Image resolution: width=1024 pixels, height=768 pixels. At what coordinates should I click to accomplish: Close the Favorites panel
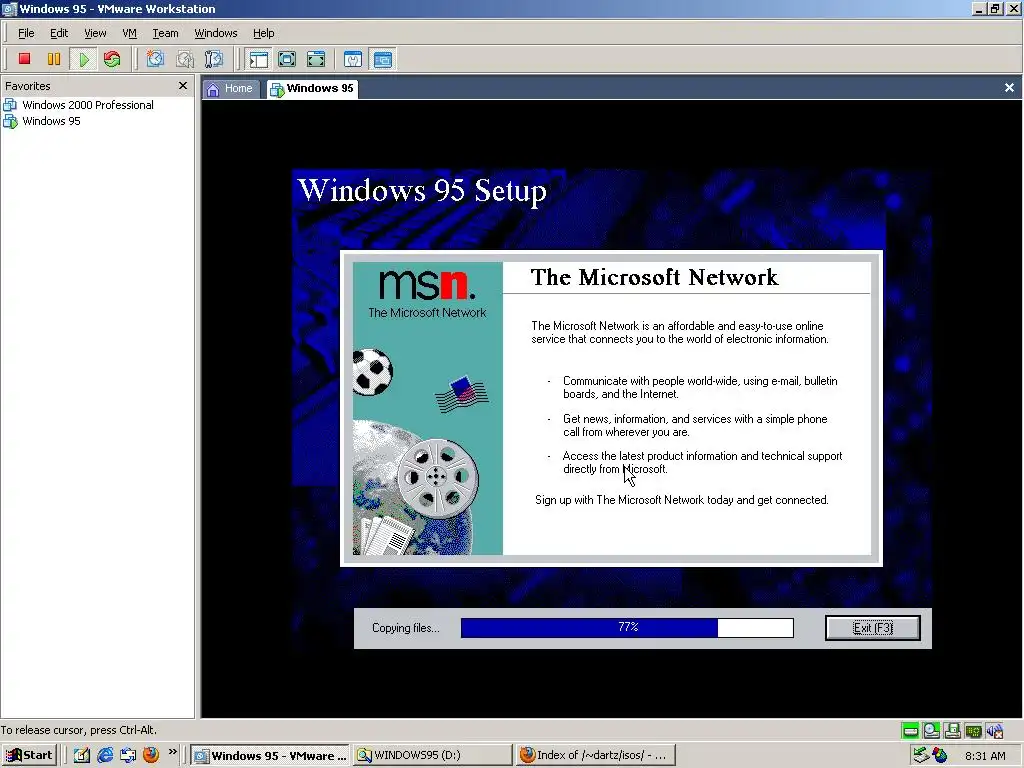click(x=183, y=86)
